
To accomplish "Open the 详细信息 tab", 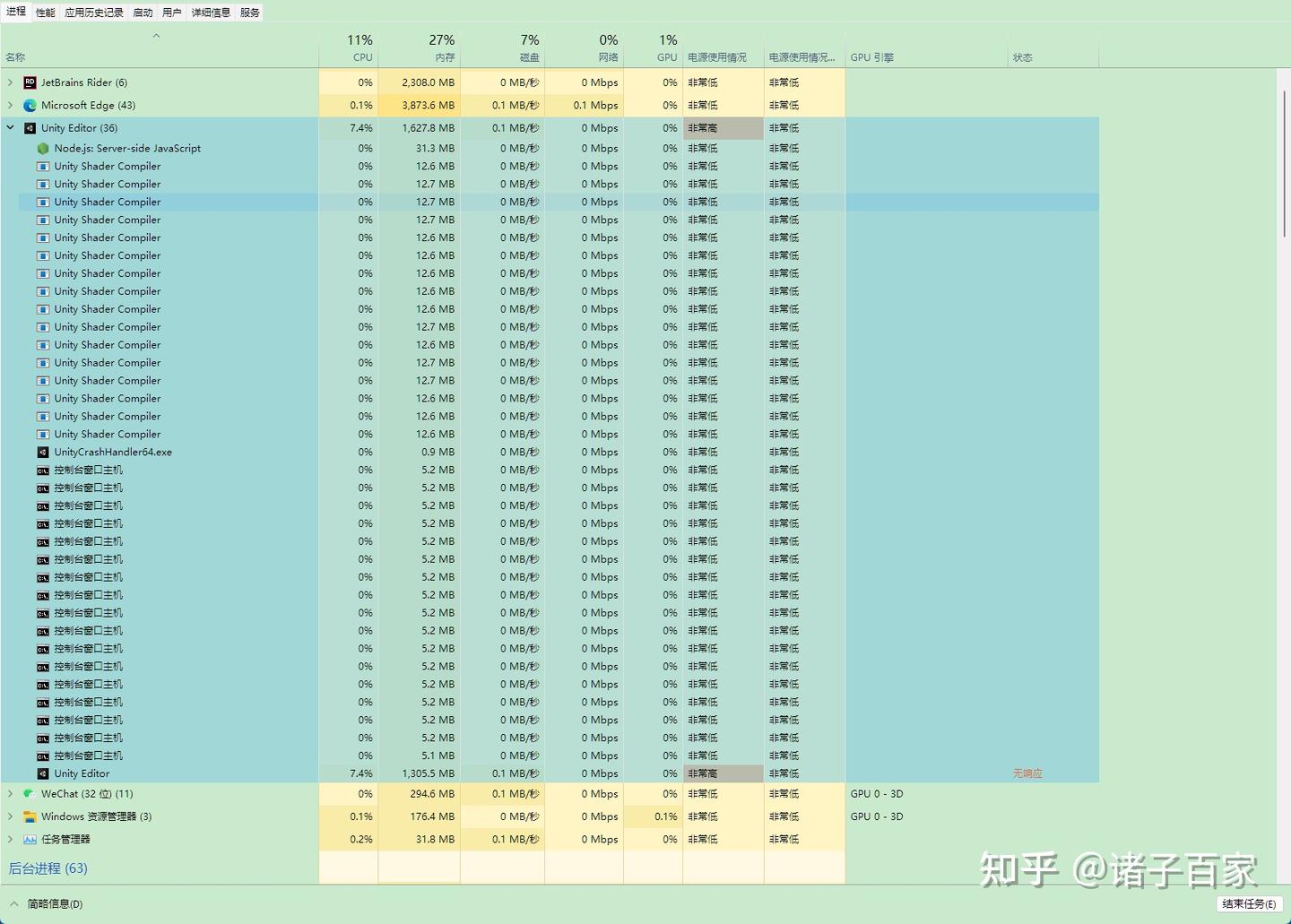I will 211,13.
